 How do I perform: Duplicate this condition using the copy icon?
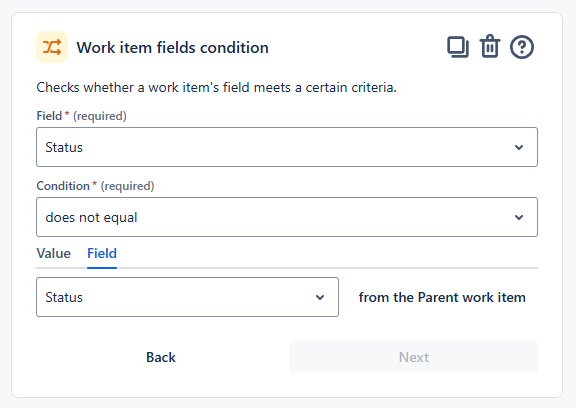pos(458,47)
